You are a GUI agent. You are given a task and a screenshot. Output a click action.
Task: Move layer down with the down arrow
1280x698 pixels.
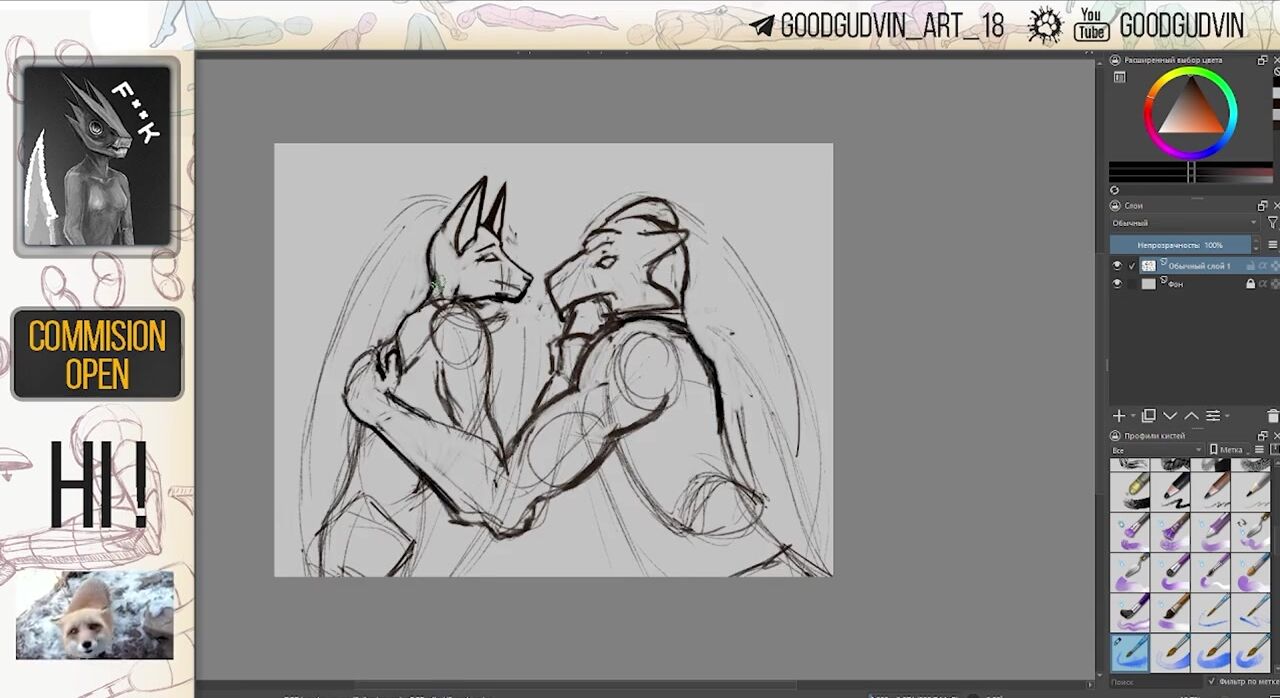(1170, 416)
